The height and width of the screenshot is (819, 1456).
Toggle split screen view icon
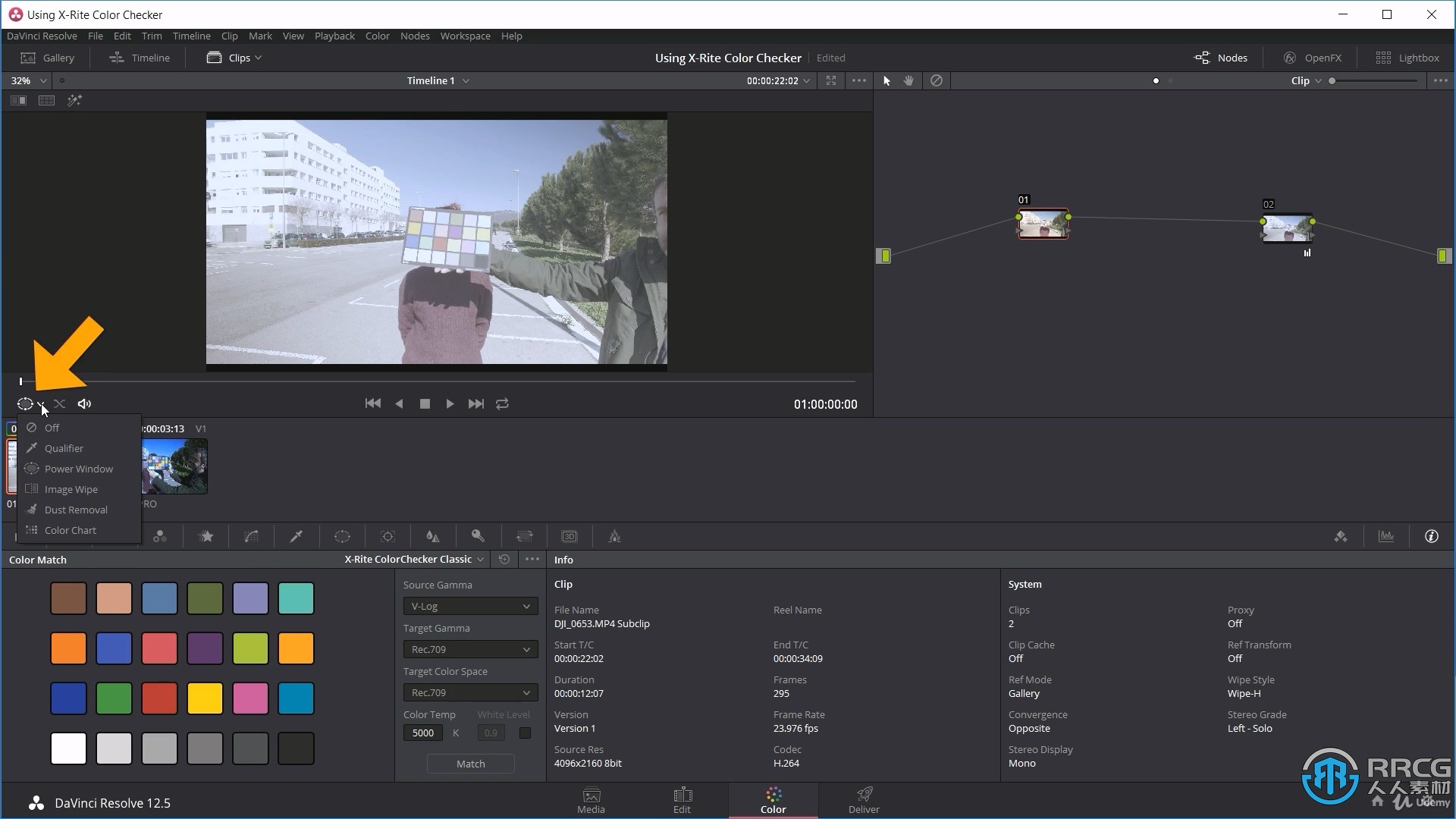point(46,100)
